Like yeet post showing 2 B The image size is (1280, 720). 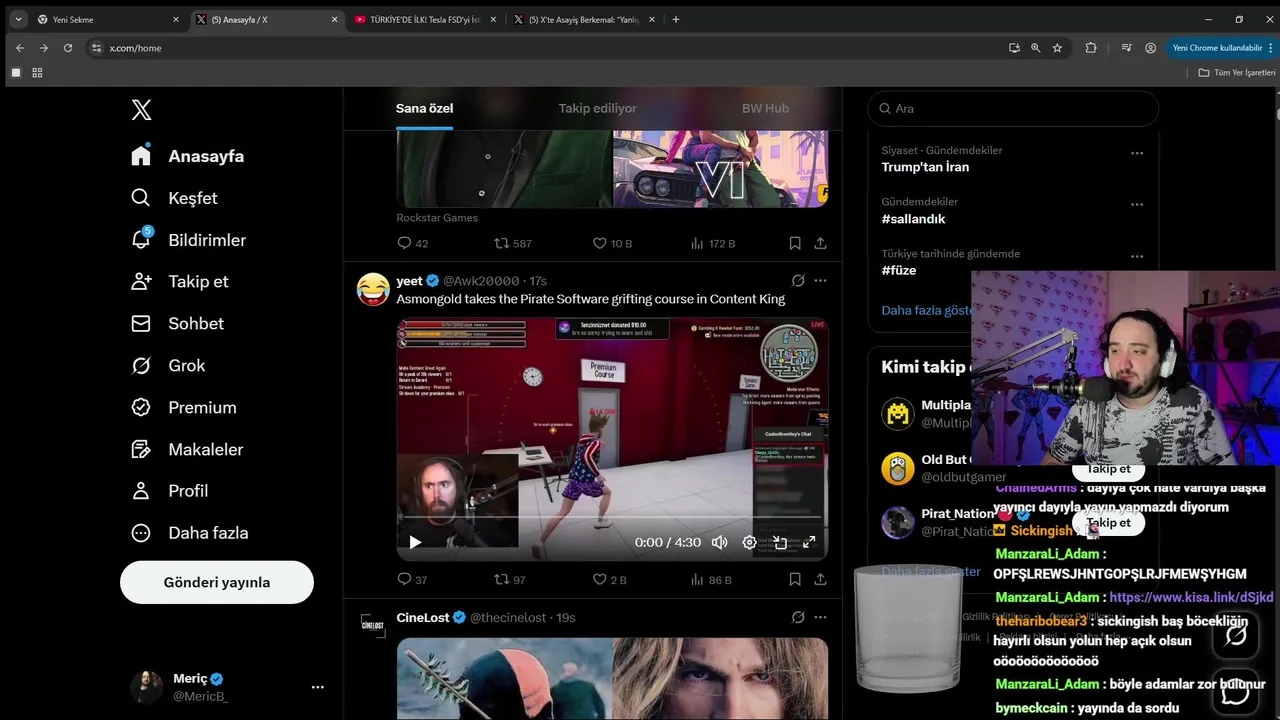(610, 579)
